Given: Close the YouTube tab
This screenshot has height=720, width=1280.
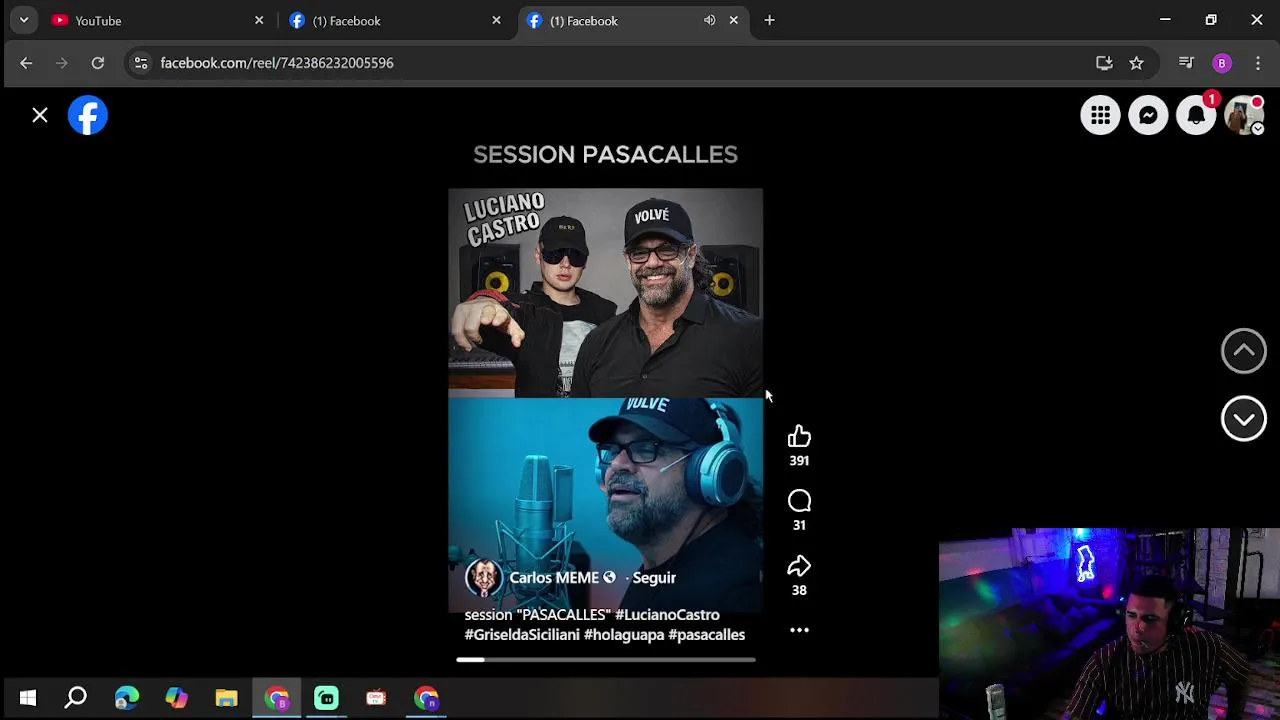Looking at the screenshot, I should (259, 20).
